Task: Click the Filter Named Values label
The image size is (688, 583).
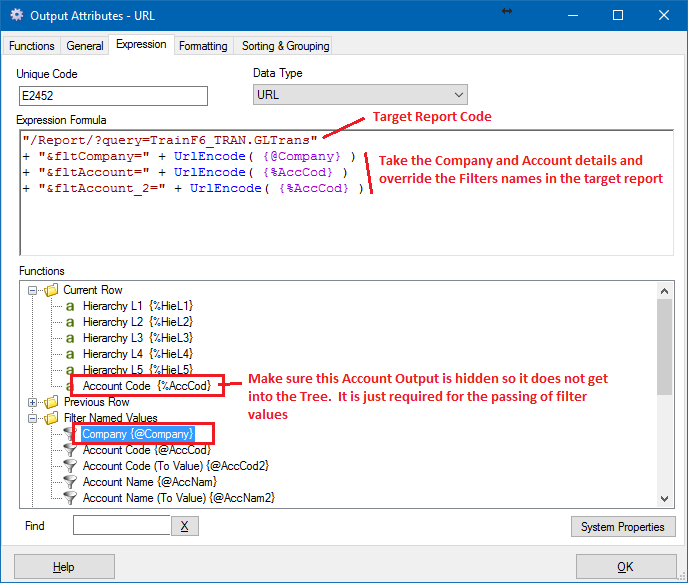Action: pos(111,418)
